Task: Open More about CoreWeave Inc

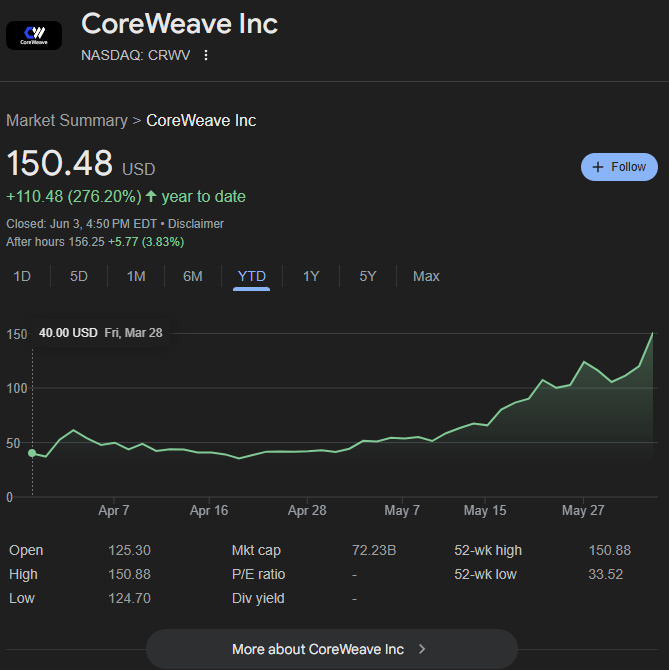Action: [332, 649]
